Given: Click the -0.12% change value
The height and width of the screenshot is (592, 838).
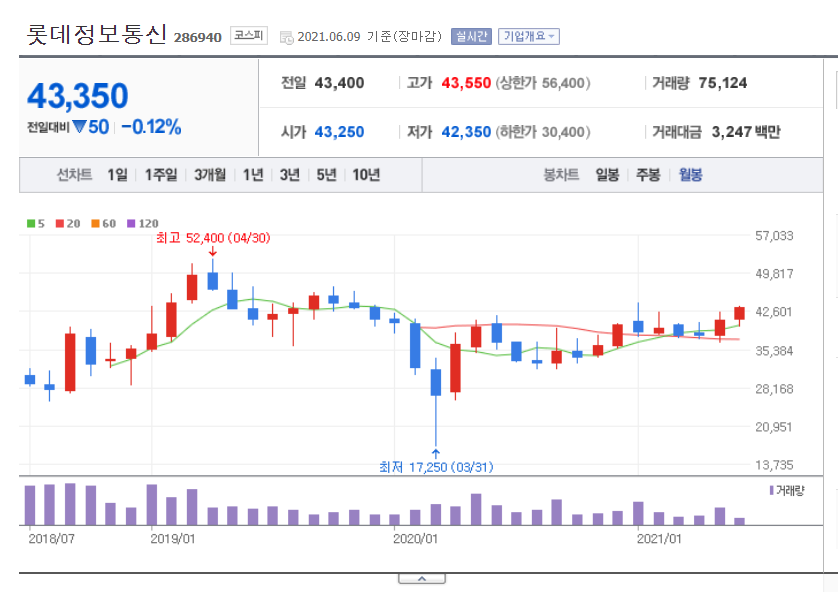Looking at the screenshot, I should [x=151, y=127].
